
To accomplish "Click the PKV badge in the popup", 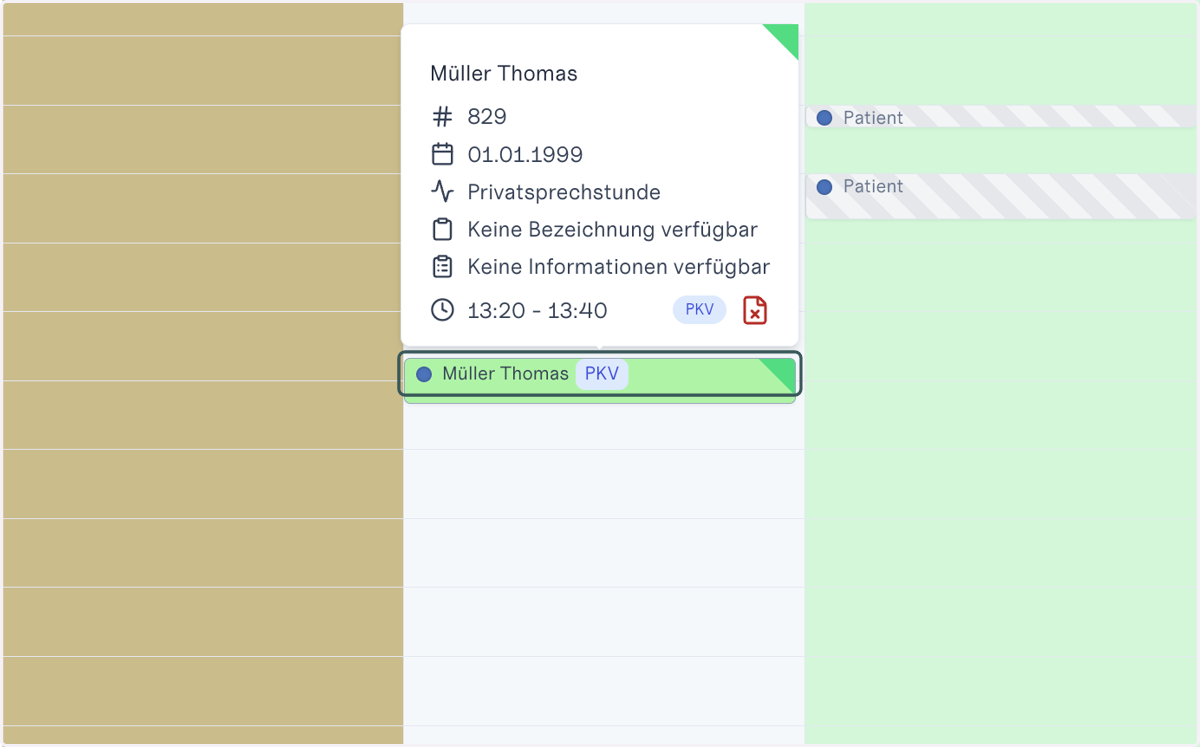I will [x=699, y=310].
